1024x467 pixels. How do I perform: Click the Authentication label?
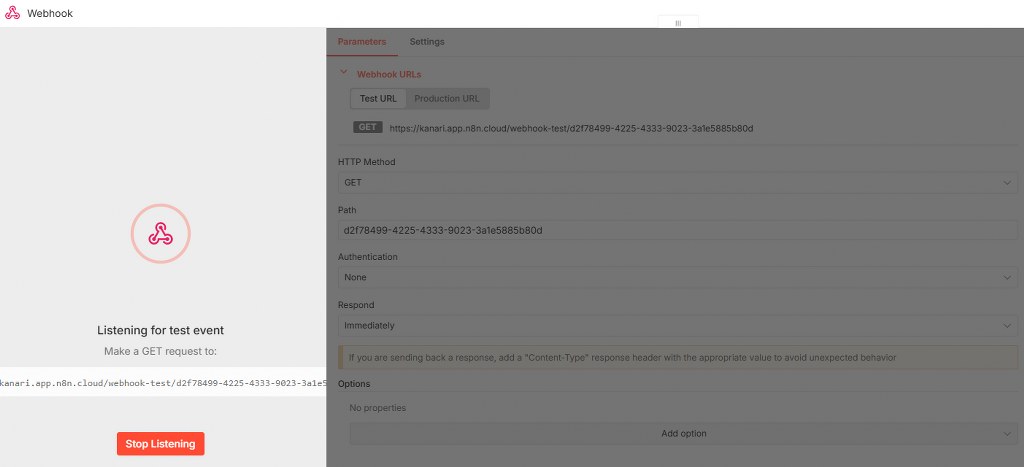point(368,257)
